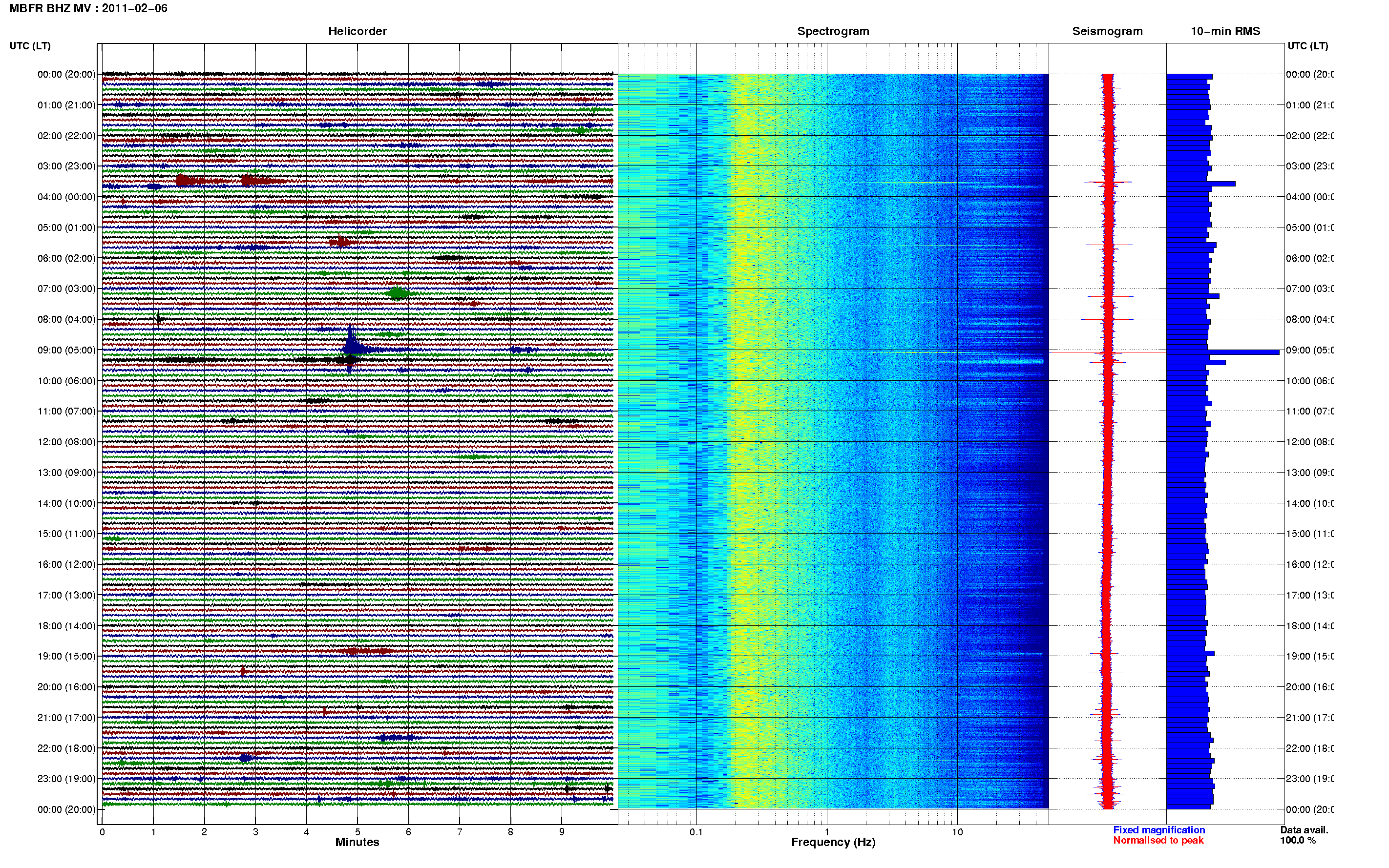Click the left 02:00 (22:00) time label
Viewport: 1389px width, 868px height.
(66, 136)
